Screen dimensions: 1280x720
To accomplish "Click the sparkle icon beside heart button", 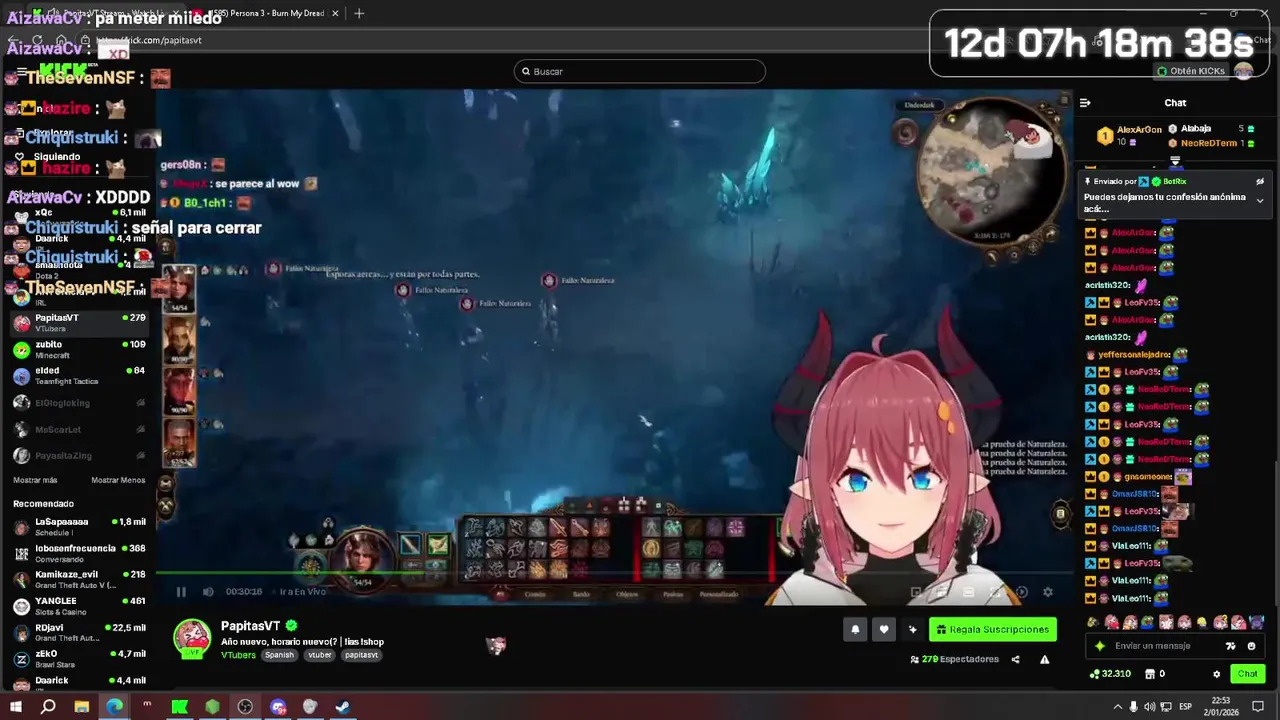I will 912,630.
